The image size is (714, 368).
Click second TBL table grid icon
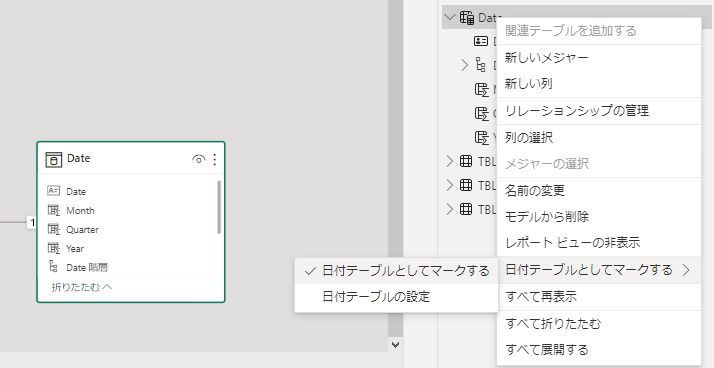click(466, 185)
